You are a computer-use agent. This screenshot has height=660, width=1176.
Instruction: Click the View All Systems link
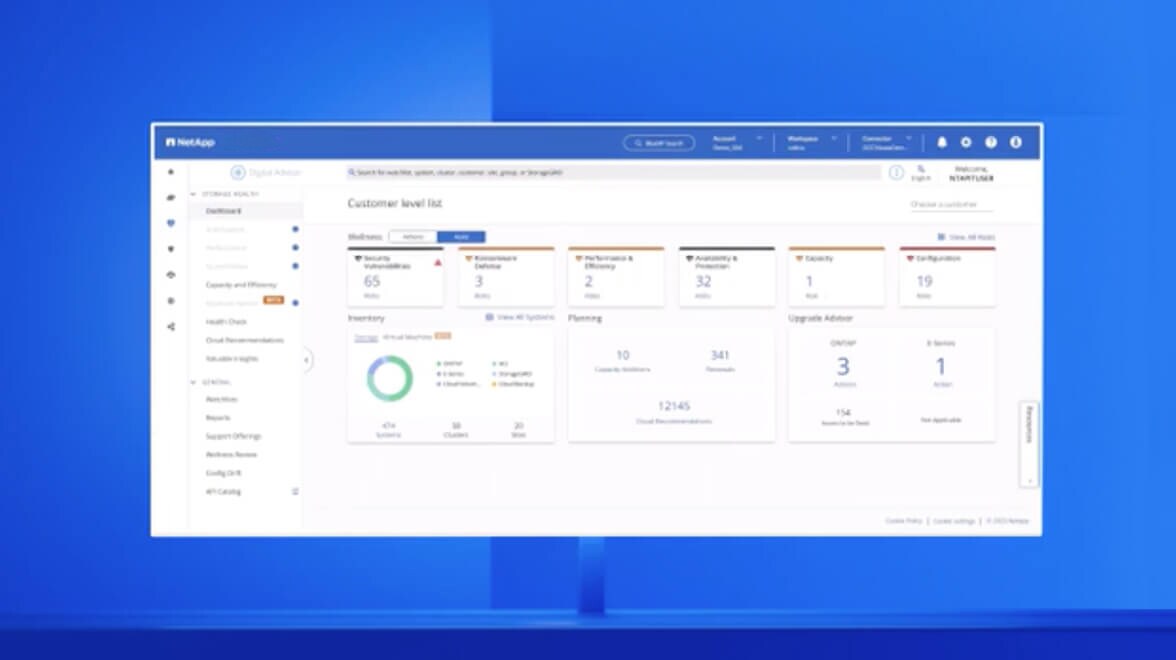(x=520, y=317)
